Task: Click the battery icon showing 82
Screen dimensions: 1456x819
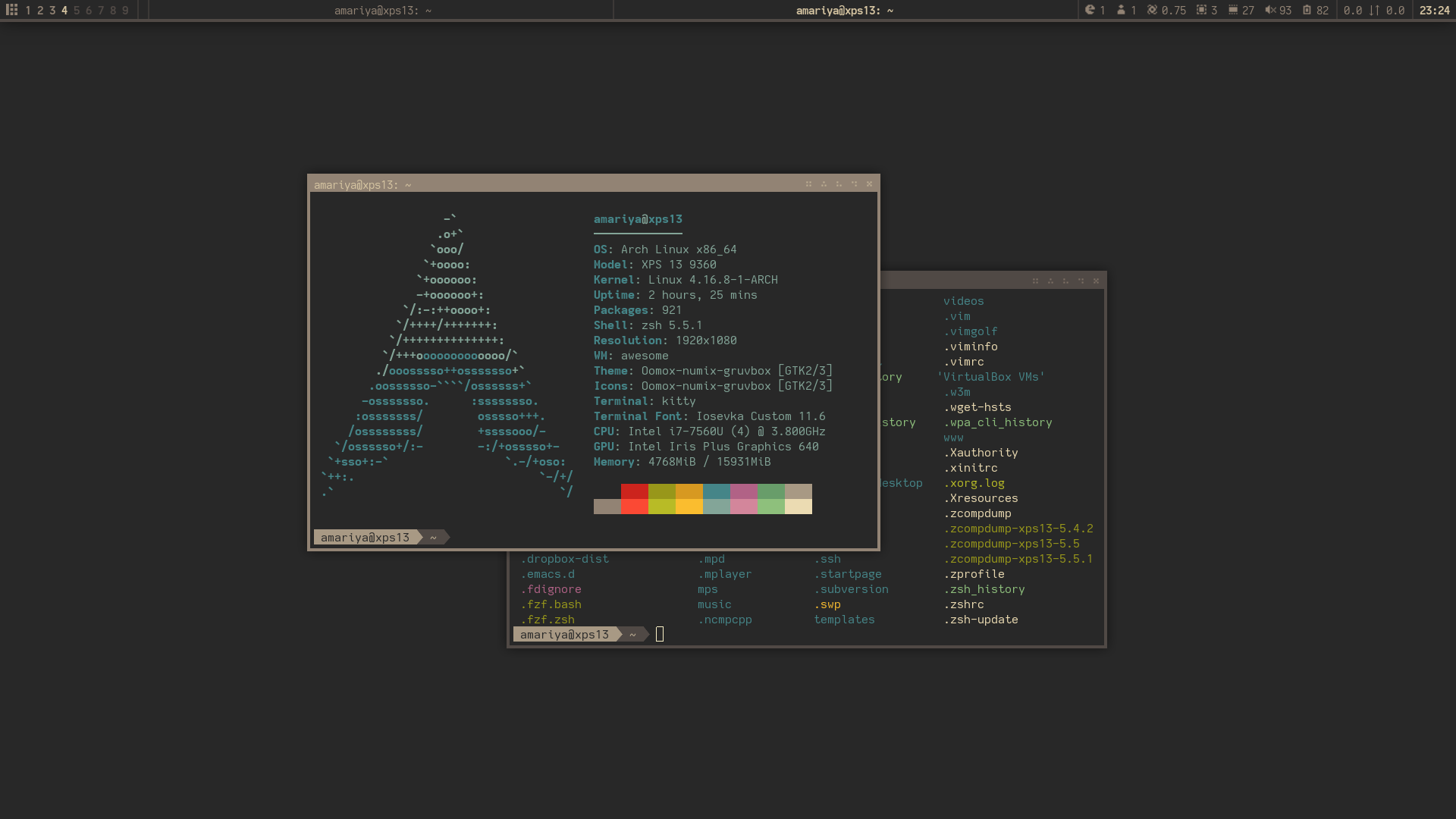Action: 1307,10
